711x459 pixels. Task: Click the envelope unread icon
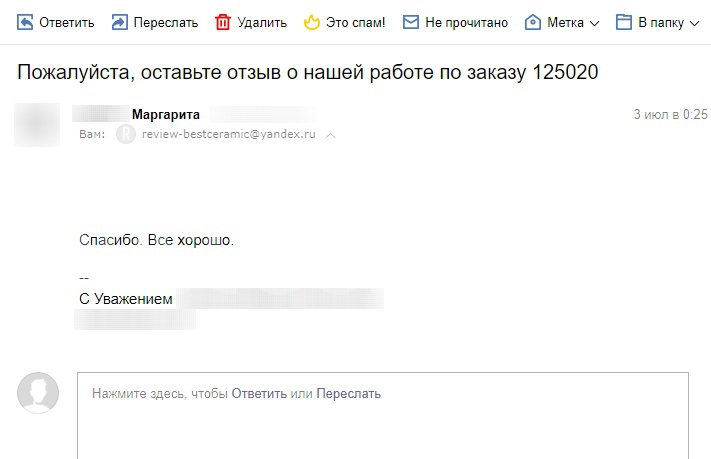tap(411, 22)
